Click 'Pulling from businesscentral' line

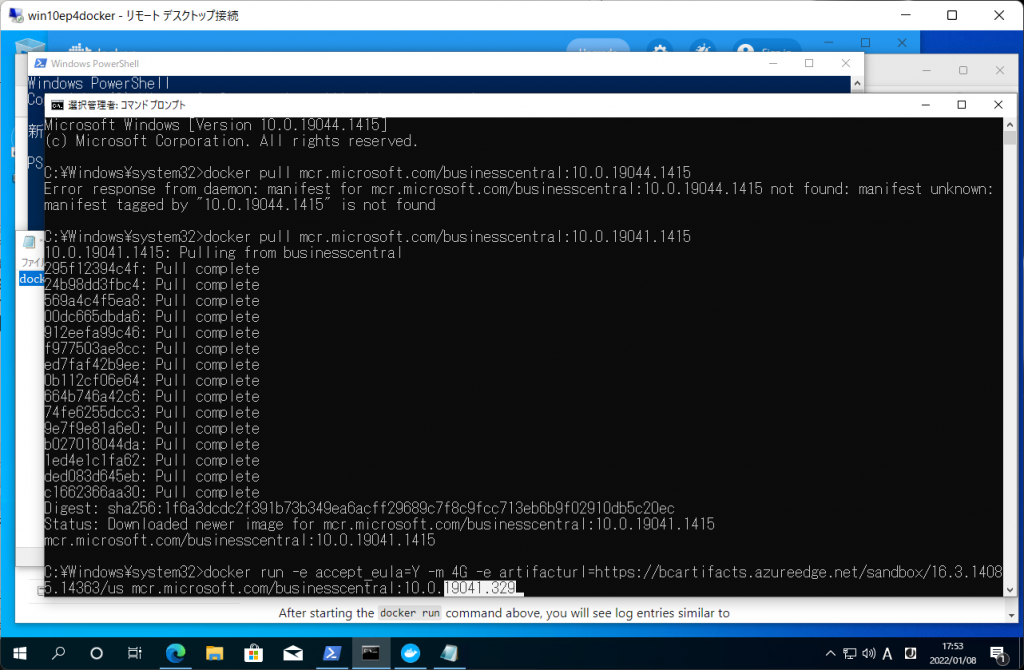point(223,253)
